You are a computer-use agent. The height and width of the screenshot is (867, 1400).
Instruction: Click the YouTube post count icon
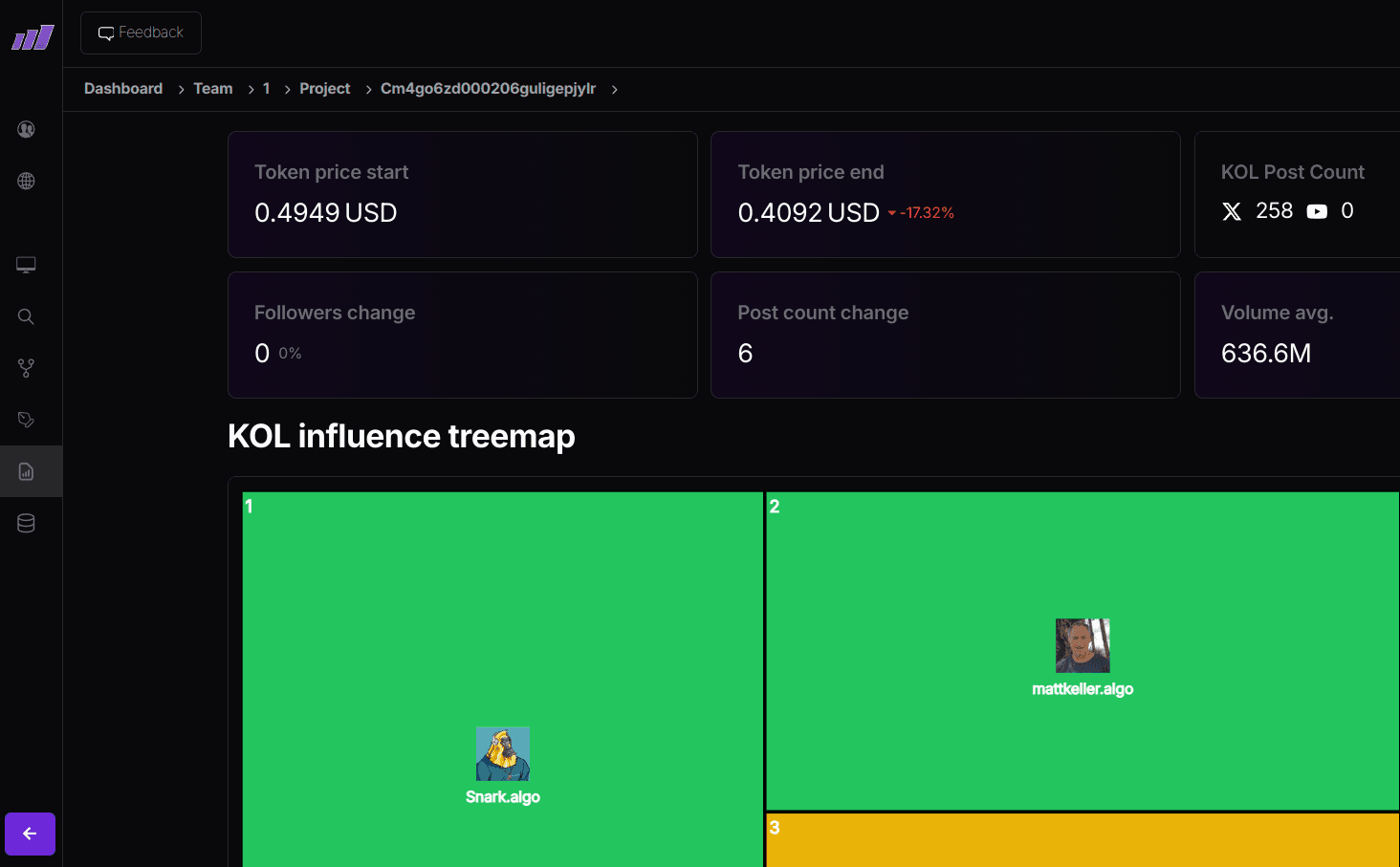coord(1317,211)
